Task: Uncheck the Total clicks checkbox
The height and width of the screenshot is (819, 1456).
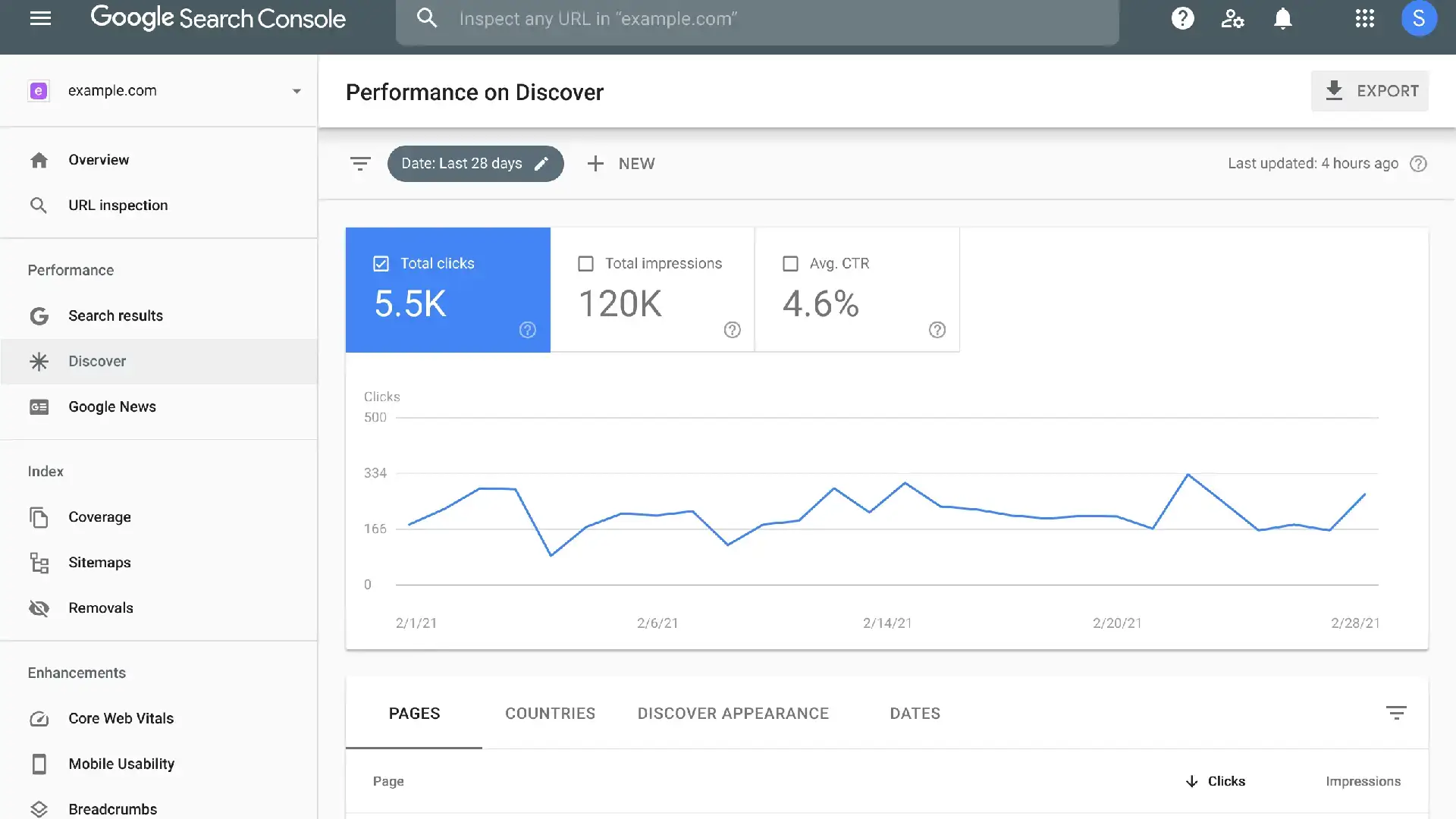Action: [x=381, y=264]
